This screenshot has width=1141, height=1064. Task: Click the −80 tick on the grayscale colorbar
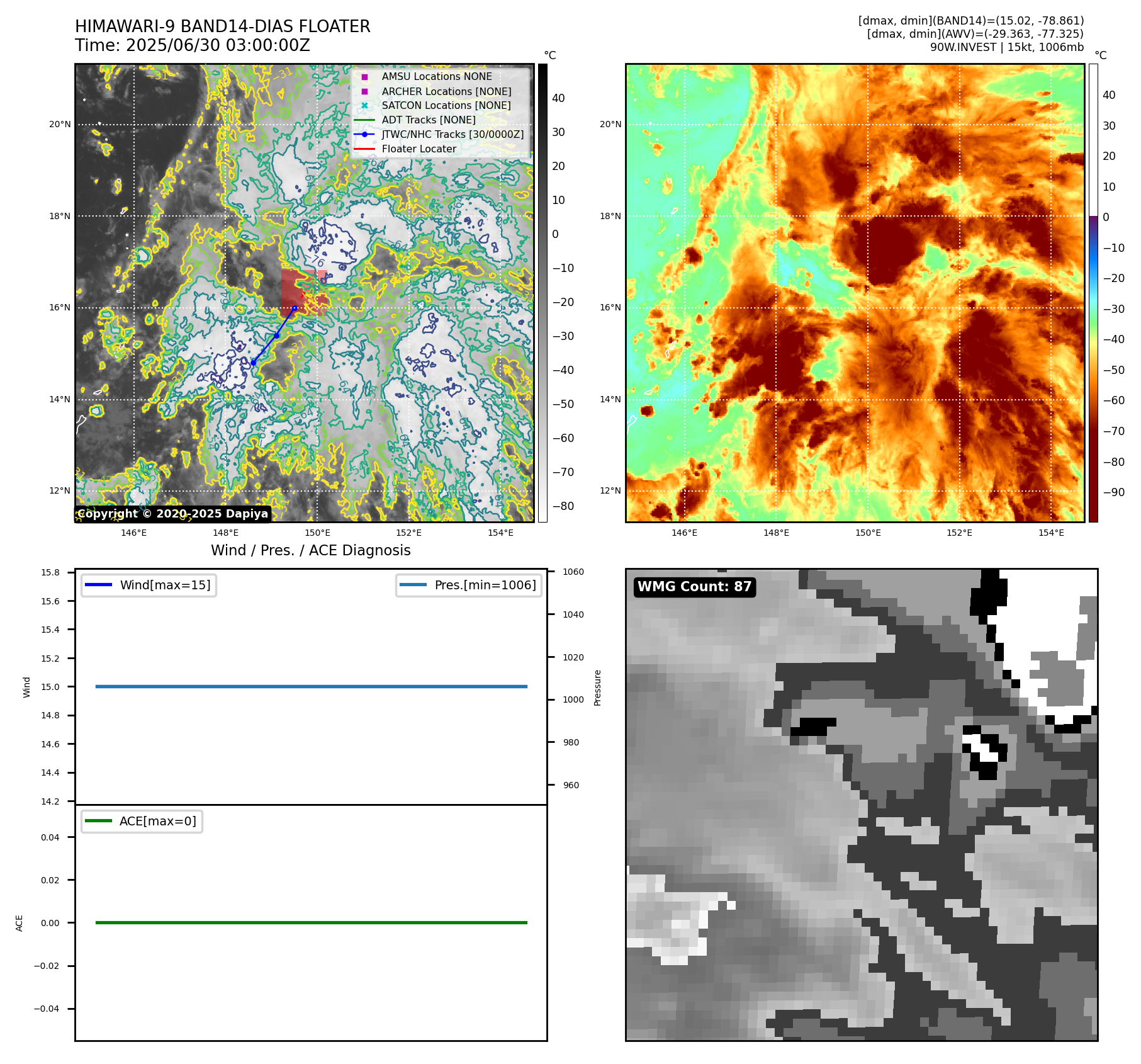[563, 506]
